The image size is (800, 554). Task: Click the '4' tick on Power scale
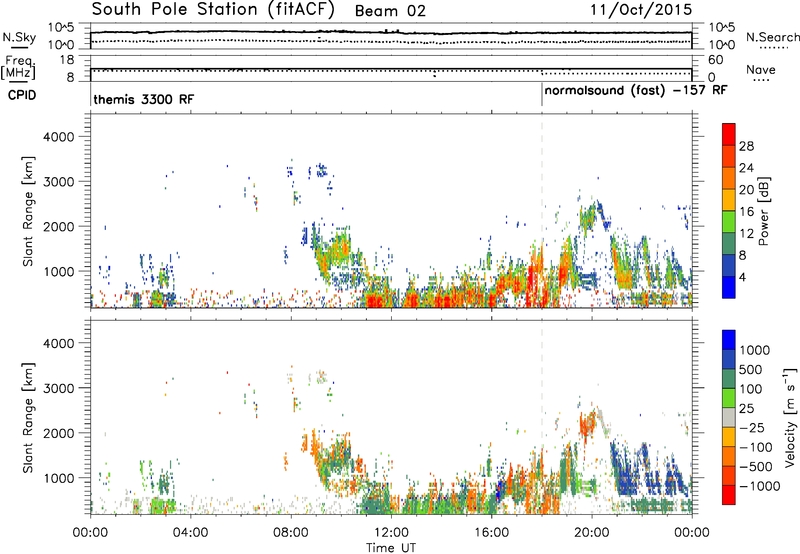click(742, 278)
